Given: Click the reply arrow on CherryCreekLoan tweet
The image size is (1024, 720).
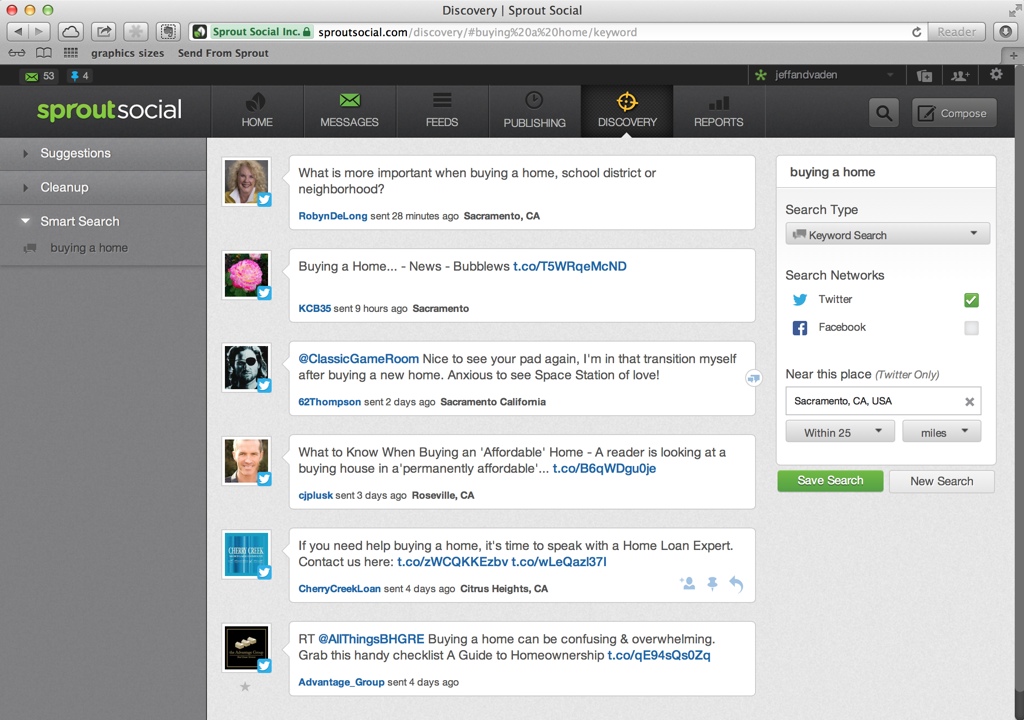Looking at the screenshot, I should (736, 583).
